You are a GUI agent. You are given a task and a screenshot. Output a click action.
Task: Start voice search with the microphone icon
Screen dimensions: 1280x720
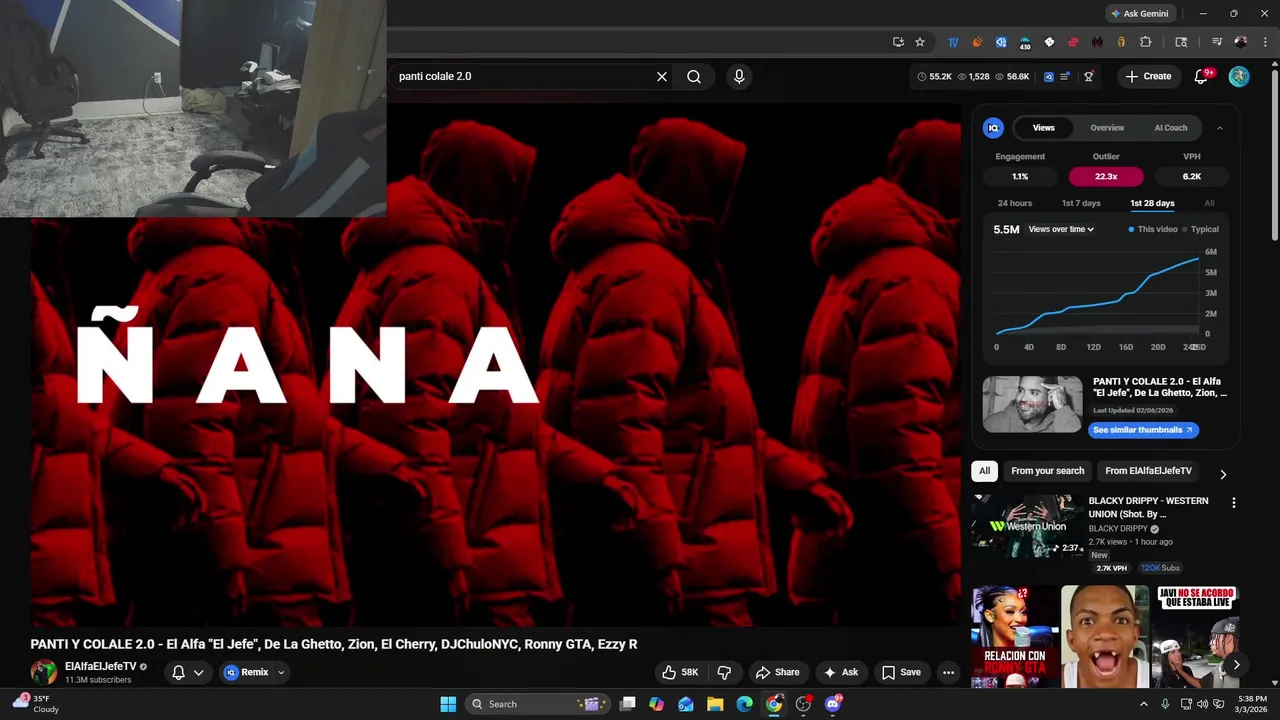[739, 76]
